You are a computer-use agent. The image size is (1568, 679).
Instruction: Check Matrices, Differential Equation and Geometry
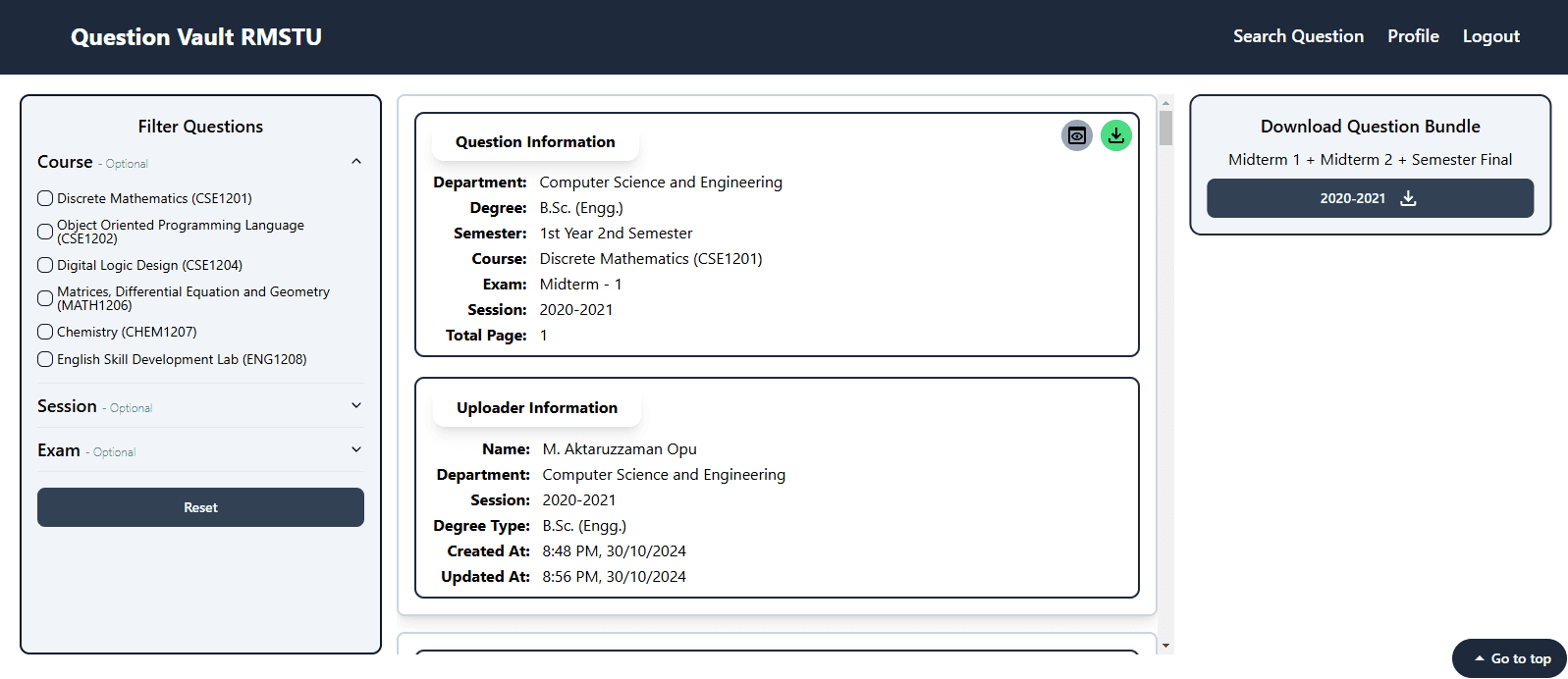[45, 298]
